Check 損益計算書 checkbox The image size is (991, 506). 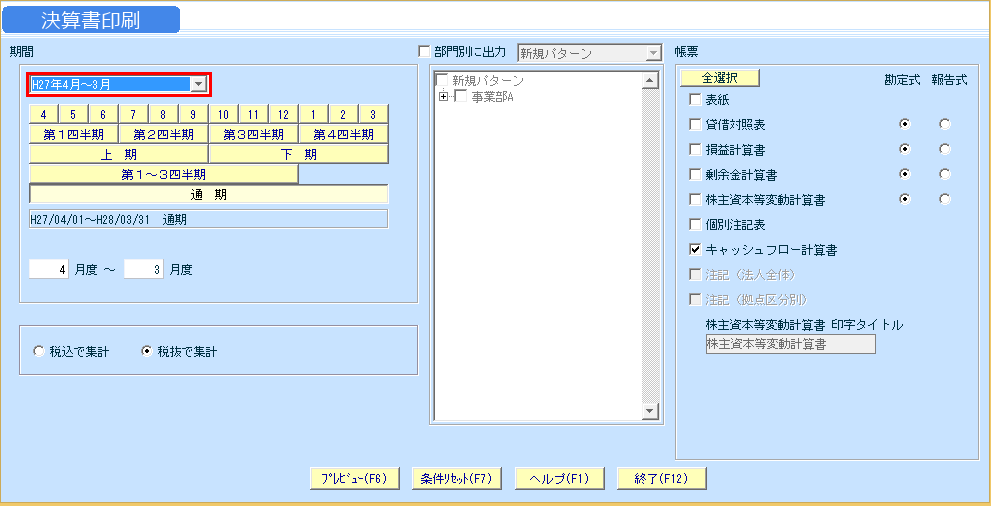pyautogui.click(x=695, y=150)
